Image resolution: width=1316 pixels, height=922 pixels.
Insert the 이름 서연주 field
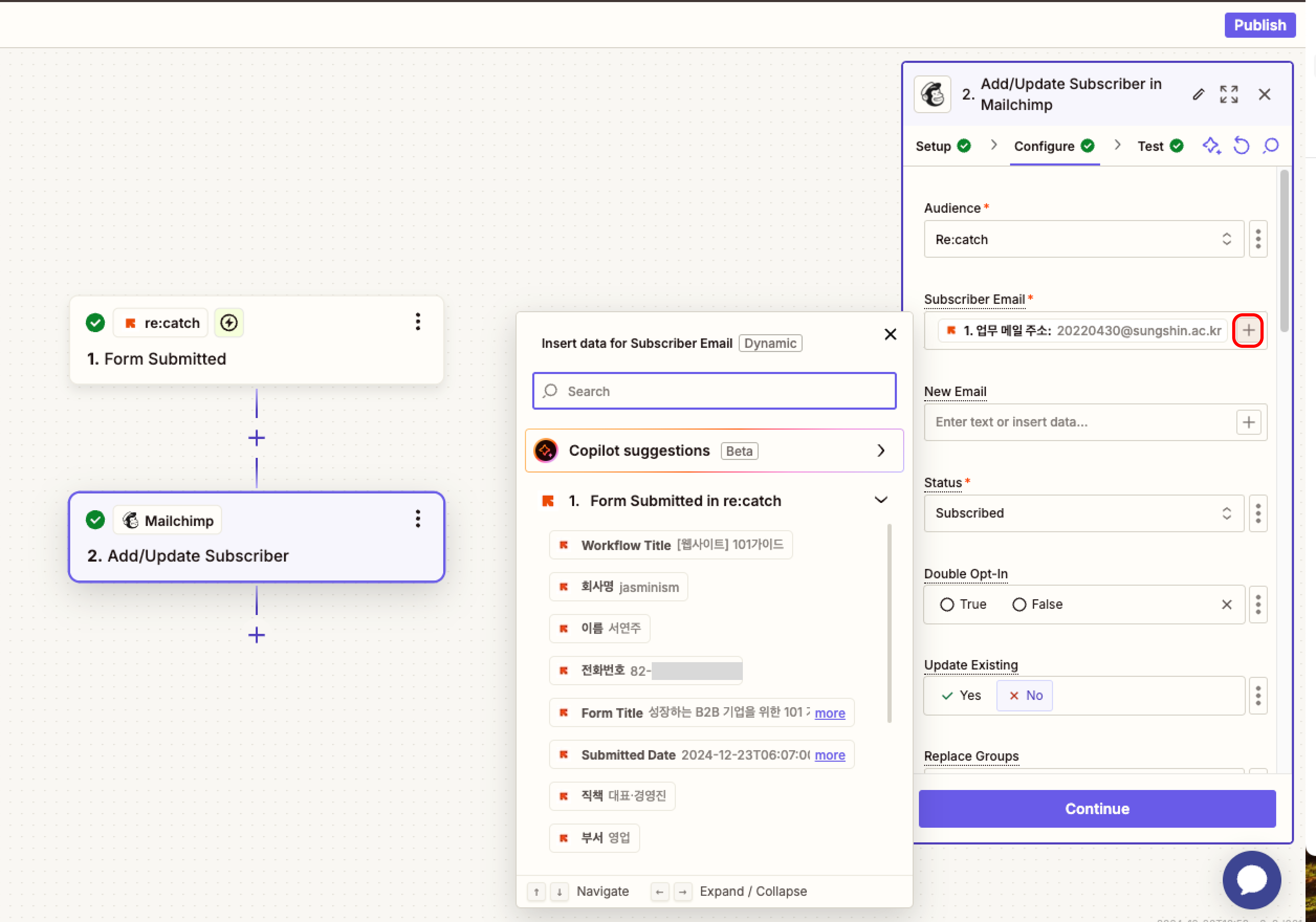pos(600,629)
